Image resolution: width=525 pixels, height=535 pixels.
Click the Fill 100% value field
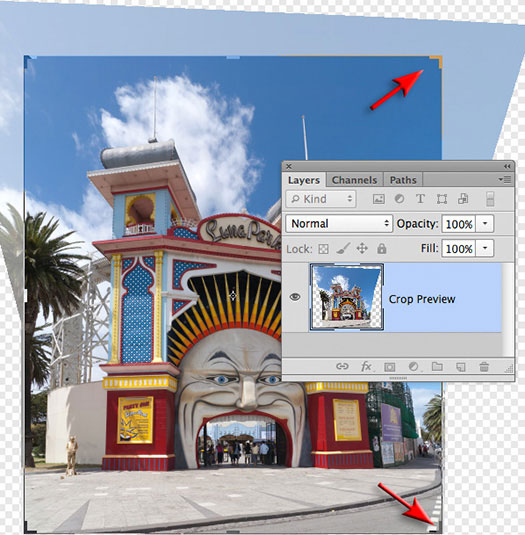(458, 248)
